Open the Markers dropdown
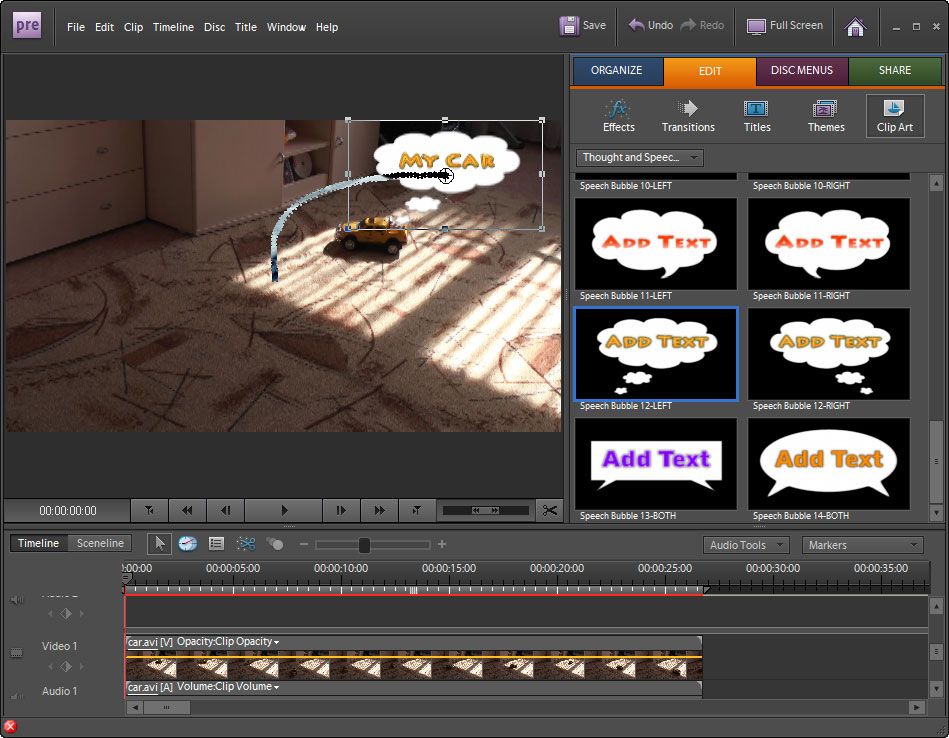 pyautogui.click(x=862, y=544)
